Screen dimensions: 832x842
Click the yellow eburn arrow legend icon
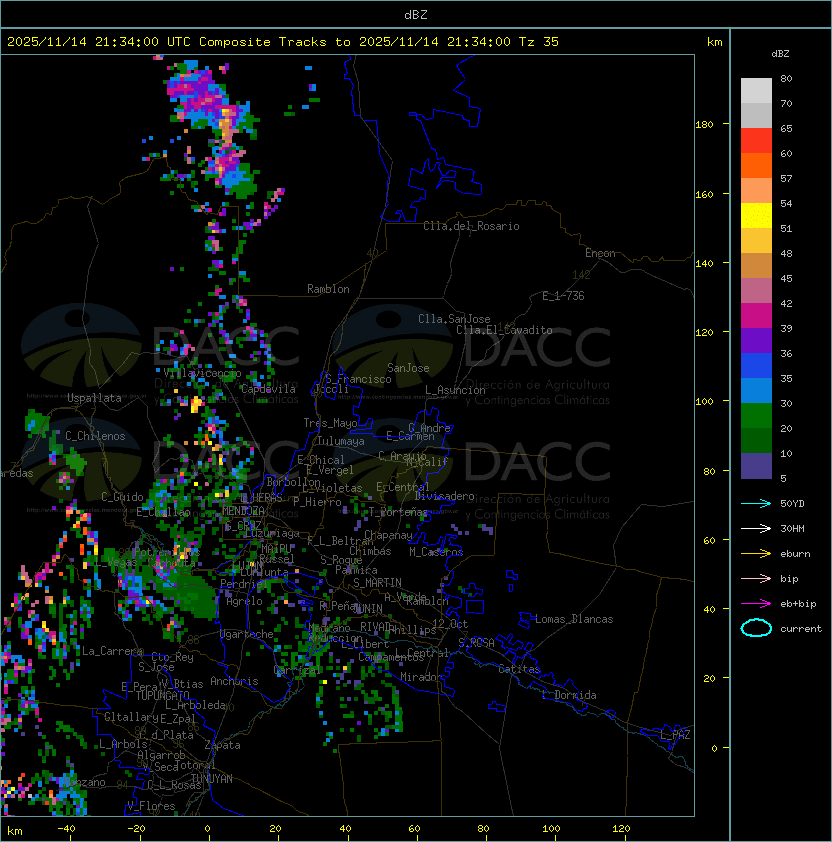(x=756, y=554)
